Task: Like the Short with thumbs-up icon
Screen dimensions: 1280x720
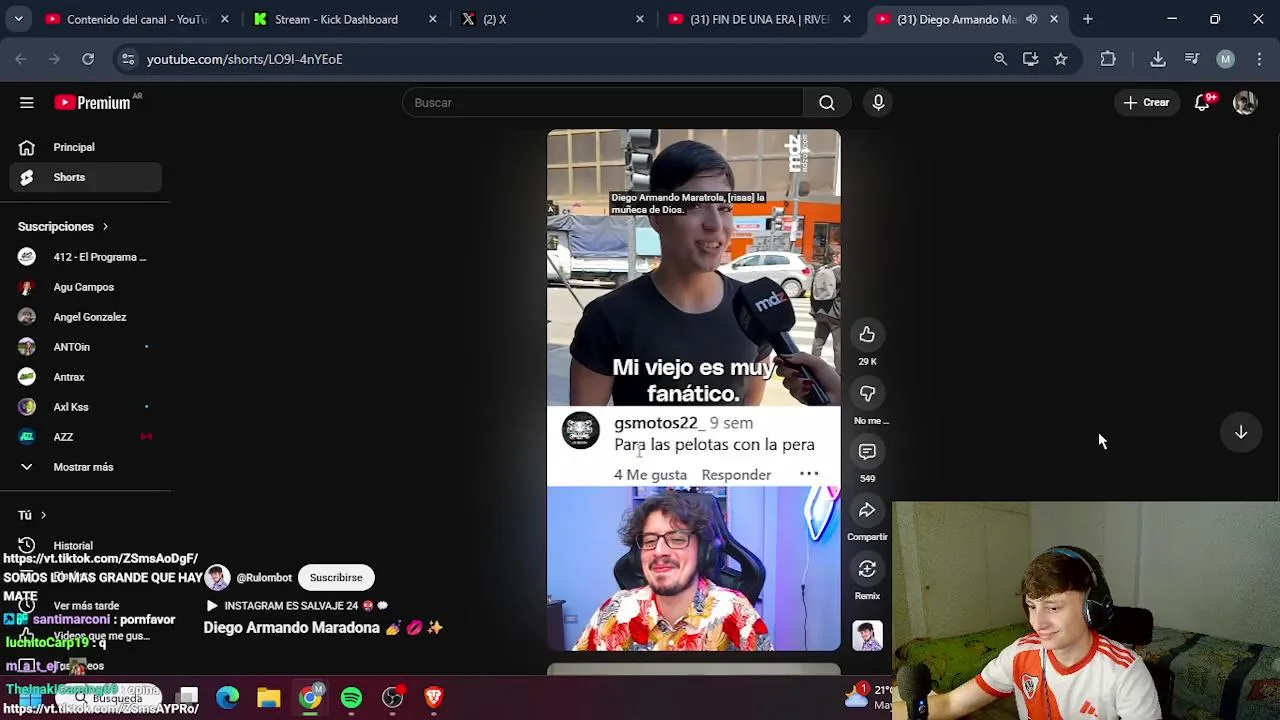Action: pyautogui.click(x=867, y=335)
